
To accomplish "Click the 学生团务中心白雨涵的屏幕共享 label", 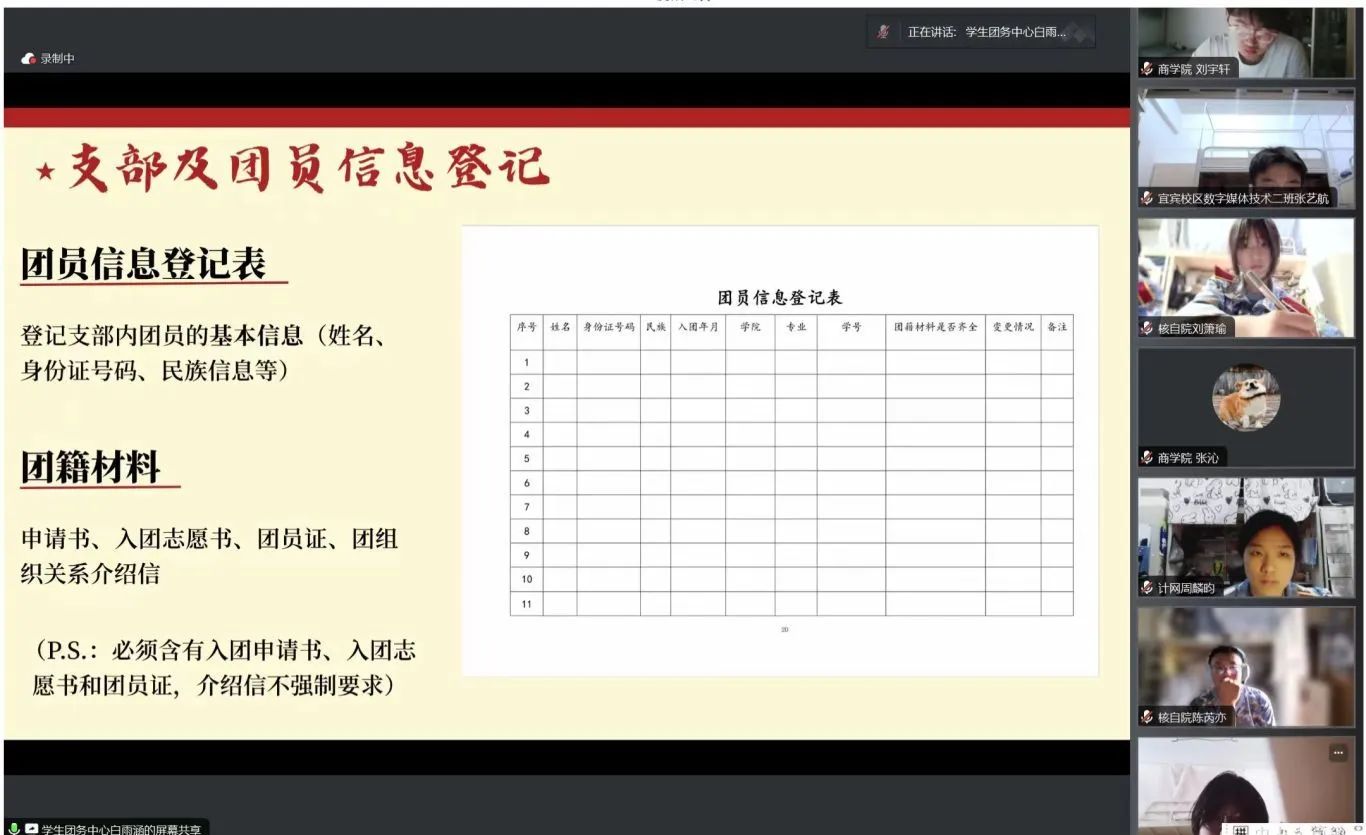I will tap(121, 829).
